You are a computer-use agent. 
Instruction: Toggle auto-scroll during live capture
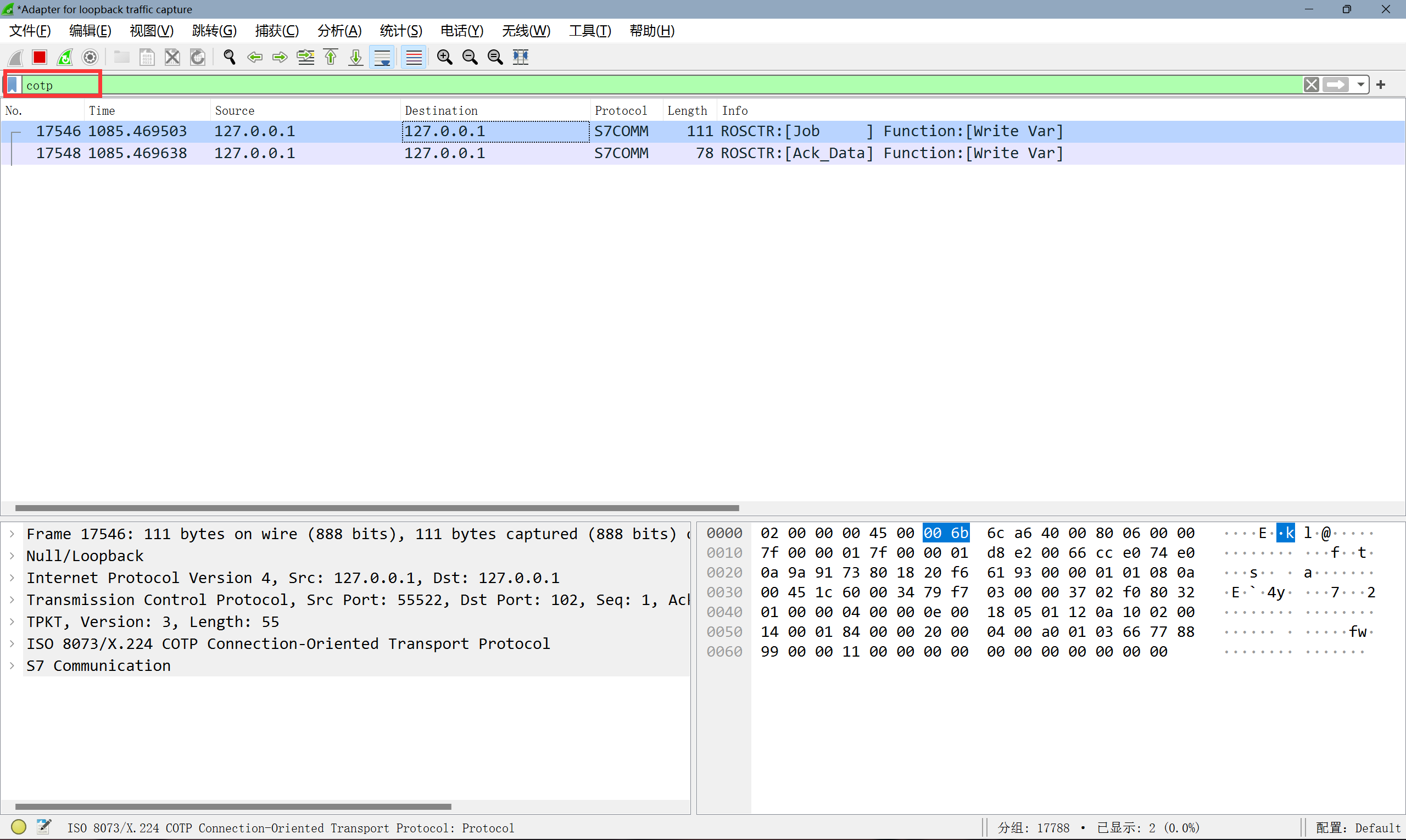(382, 57)
